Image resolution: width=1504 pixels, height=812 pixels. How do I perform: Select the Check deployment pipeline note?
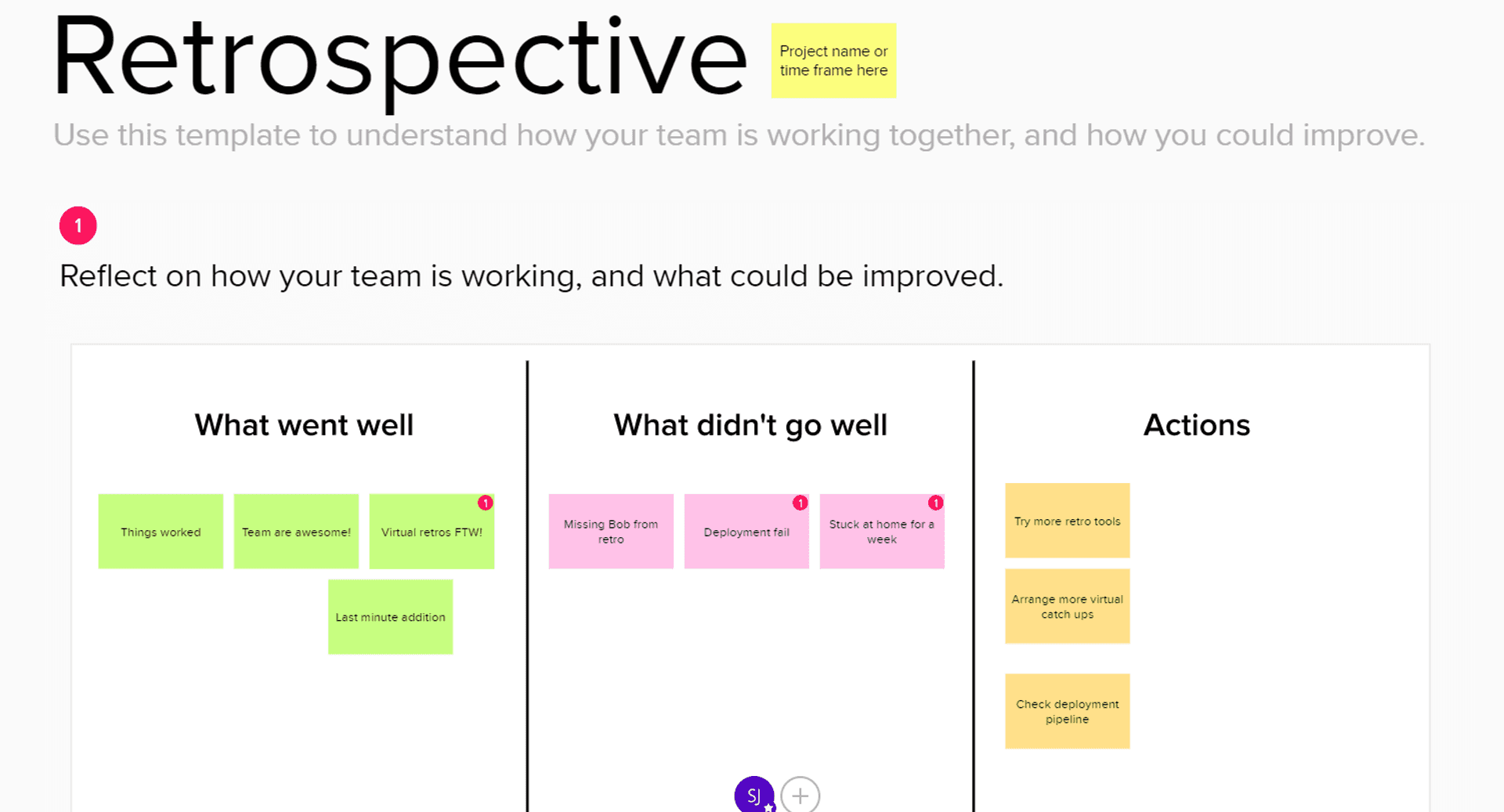[x=1067, y=711]
